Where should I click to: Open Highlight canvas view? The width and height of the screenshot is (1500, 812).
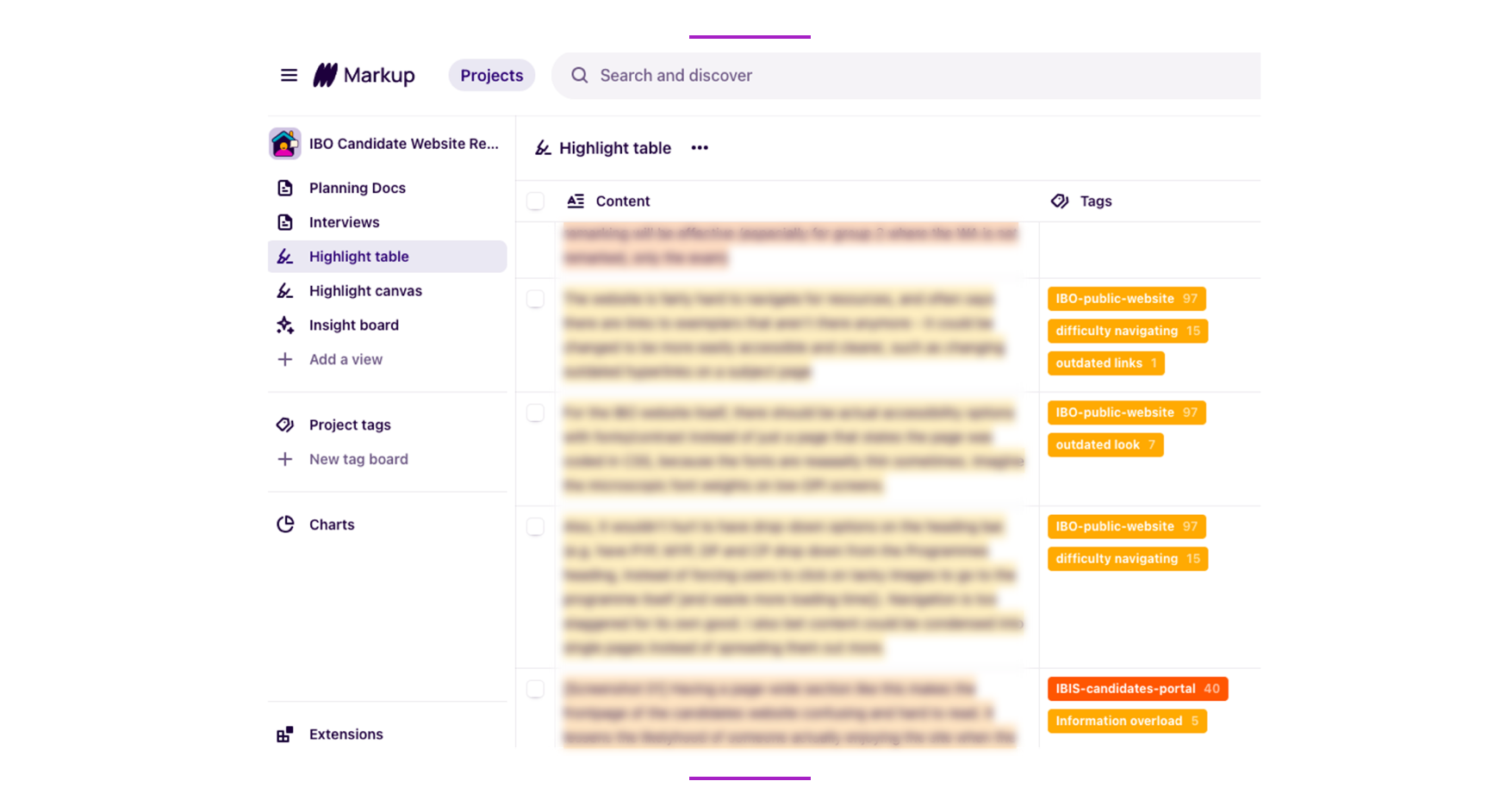(365, 291)
